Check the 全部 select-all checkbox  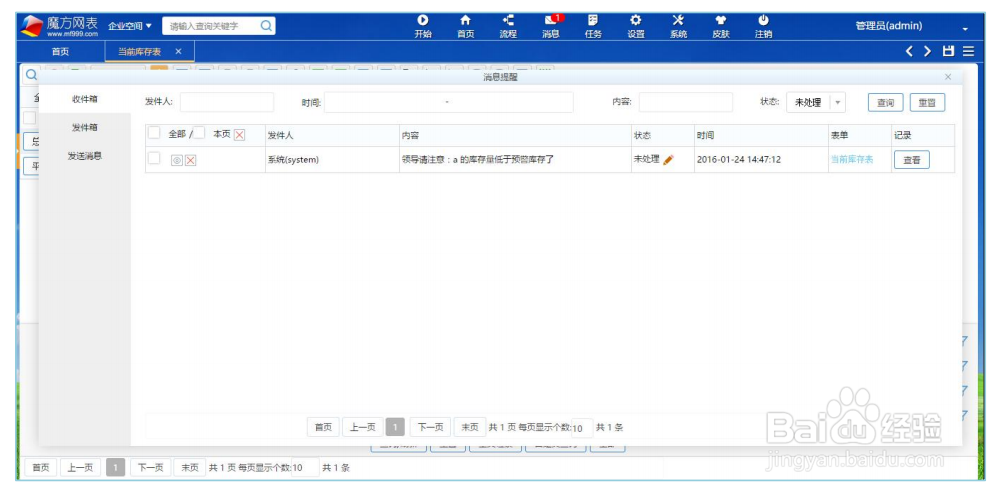(x=154, y=133)
